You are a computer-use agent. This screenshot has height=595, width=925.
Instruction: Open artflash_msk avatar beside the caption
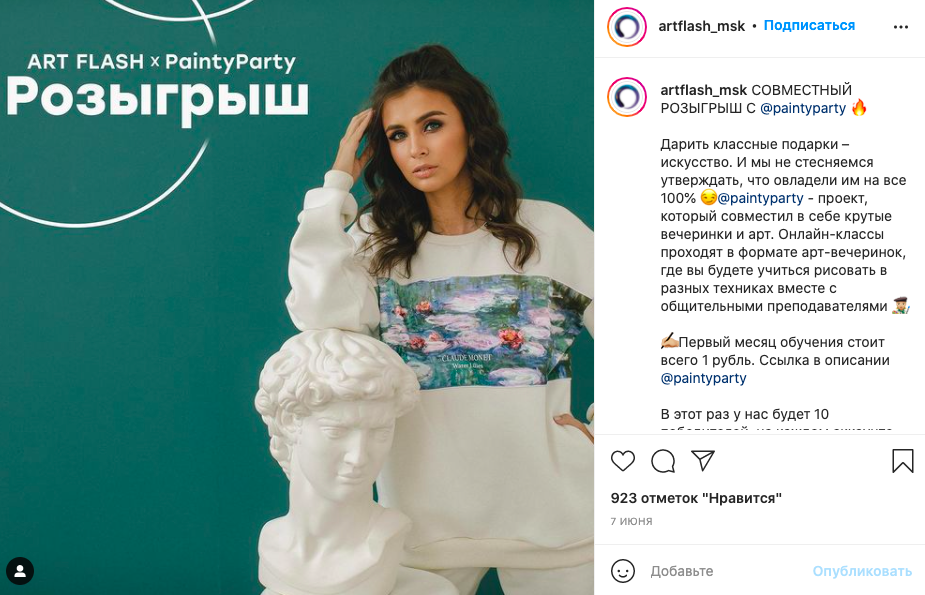[x=627, y=97]
